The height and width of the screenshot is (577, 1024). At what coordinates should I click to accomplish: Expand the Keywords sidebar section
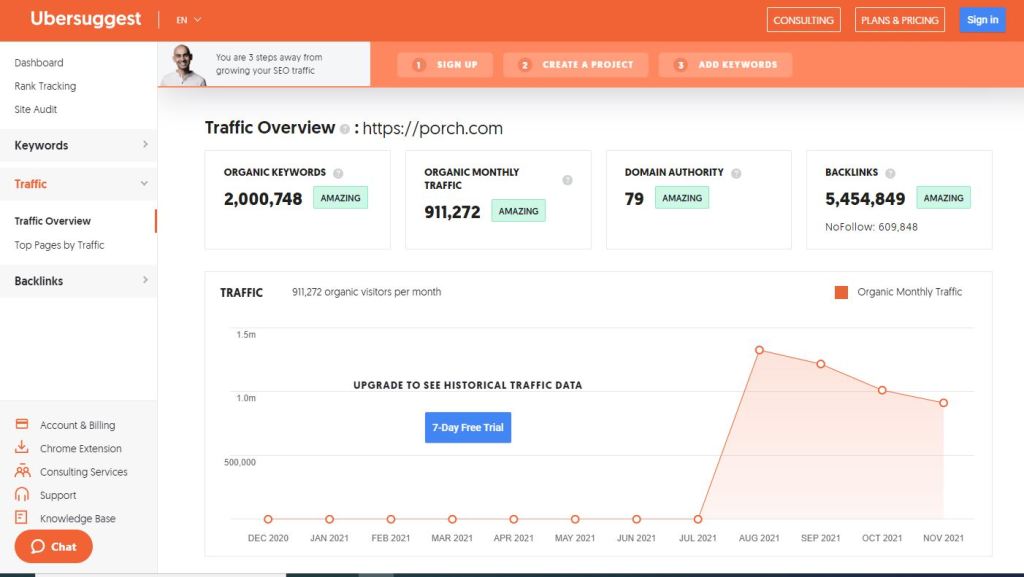pyautogui.click(x=79, y=145)
